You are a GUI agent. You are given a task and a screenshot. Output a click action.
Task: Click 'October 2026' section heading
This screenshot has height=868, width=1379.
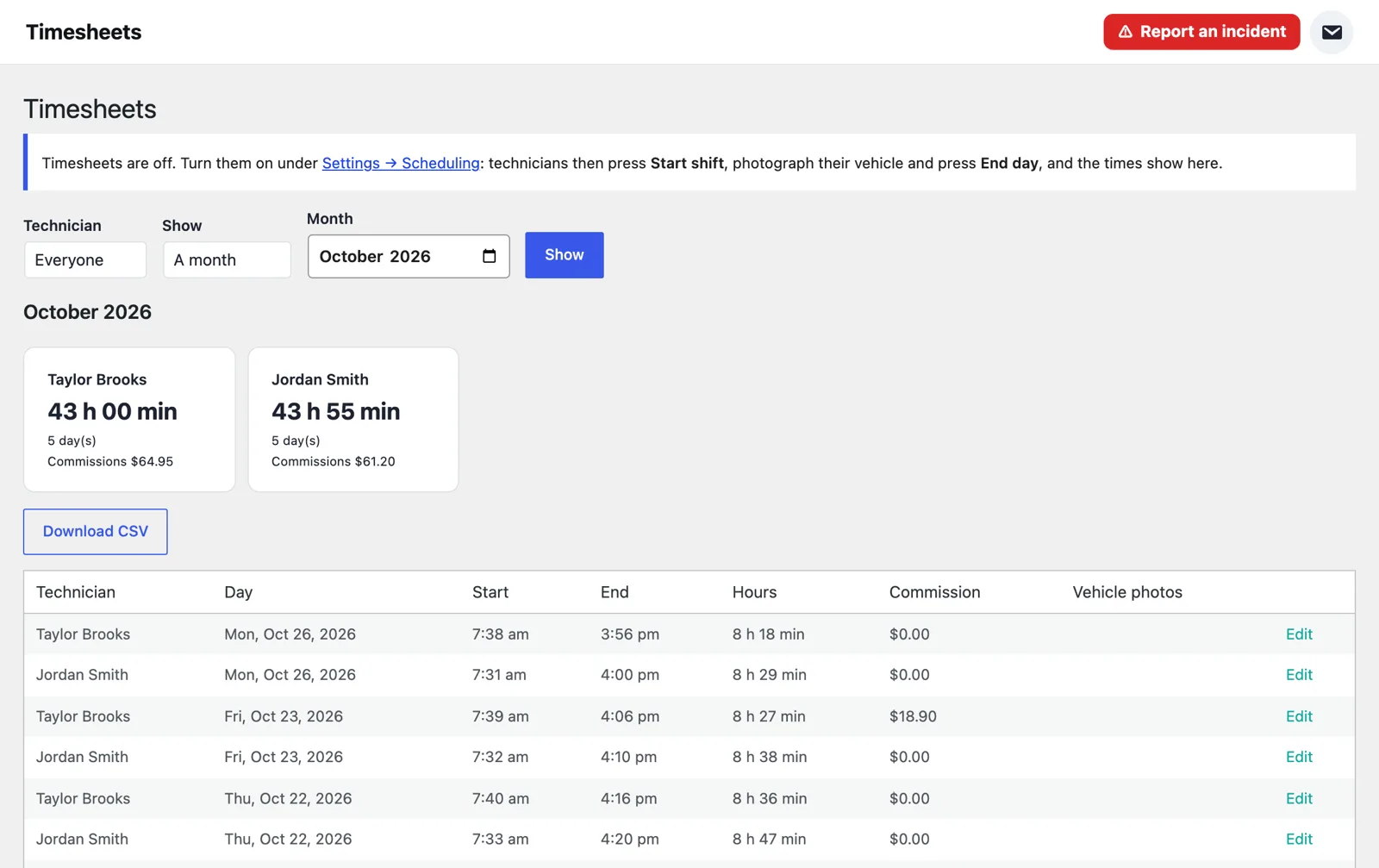[x=87, y=312]
